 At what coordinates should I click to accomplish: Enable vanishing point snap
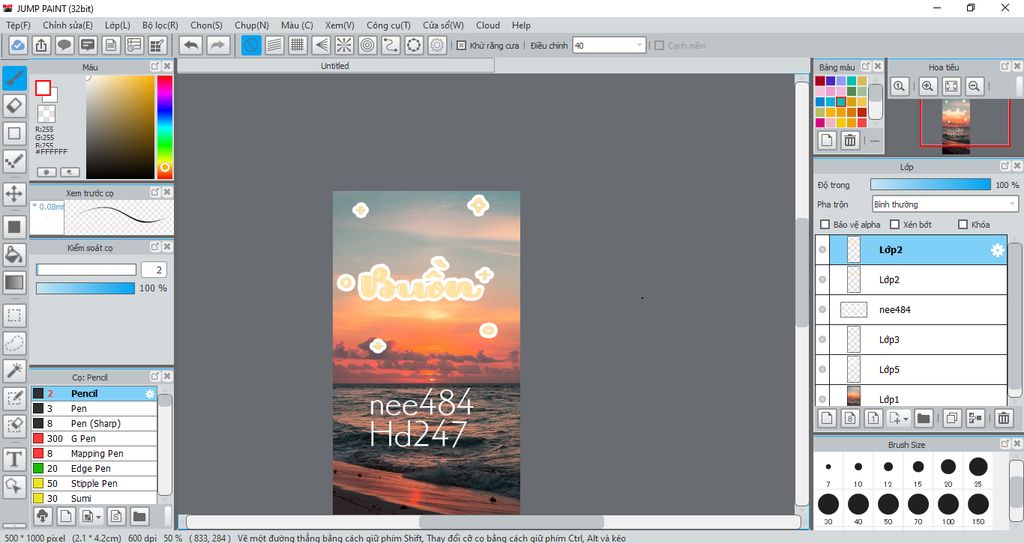(321, 45)
